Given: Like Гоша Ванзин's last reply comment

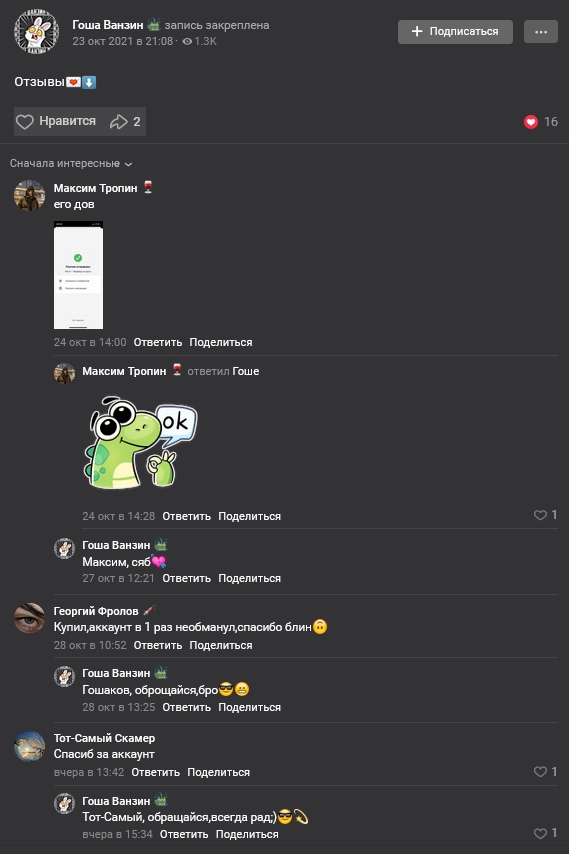Looking at the screenshot, I should pyautogui.click(x=540, y=833).
